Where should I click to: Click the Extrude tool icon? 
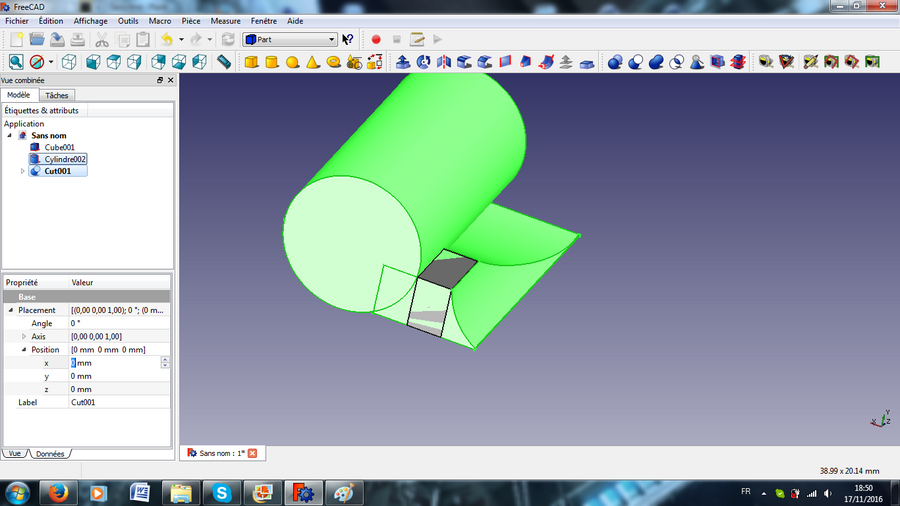pos(403,62)
